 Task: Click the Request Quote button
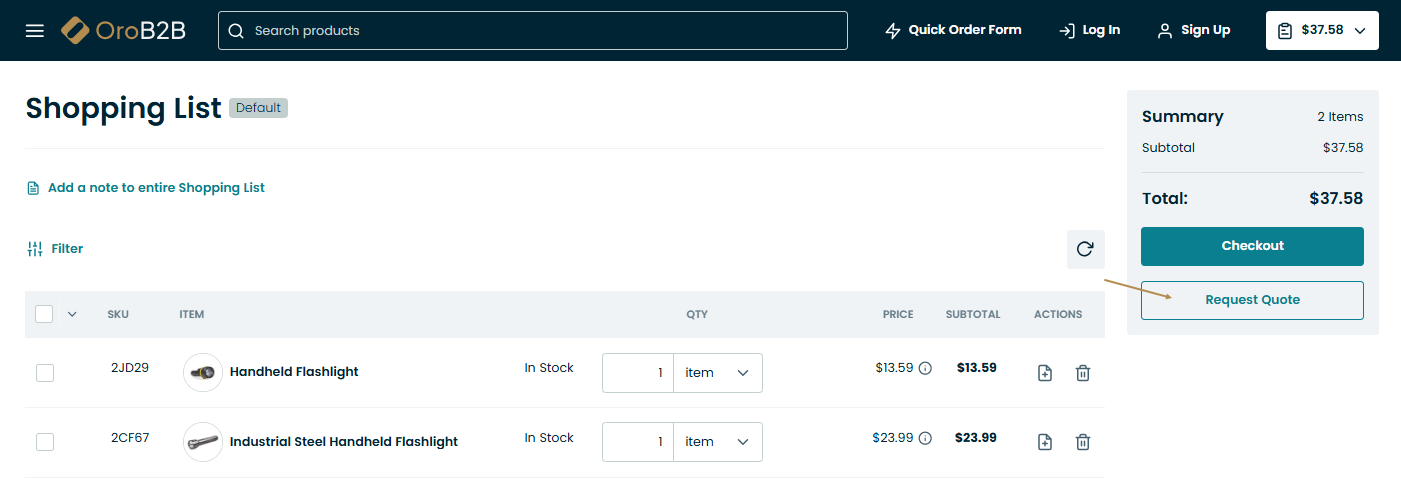click(1252, 300)
